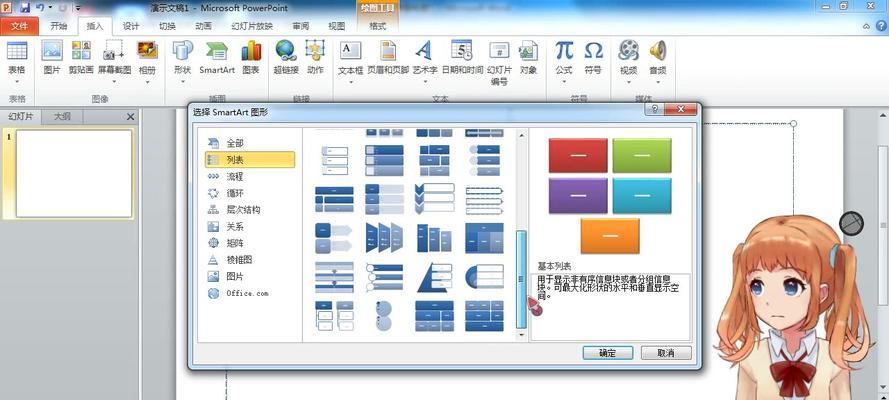Click the 音频 audio speaker icon
889x400 pixels.
click(x=658, y=51)
